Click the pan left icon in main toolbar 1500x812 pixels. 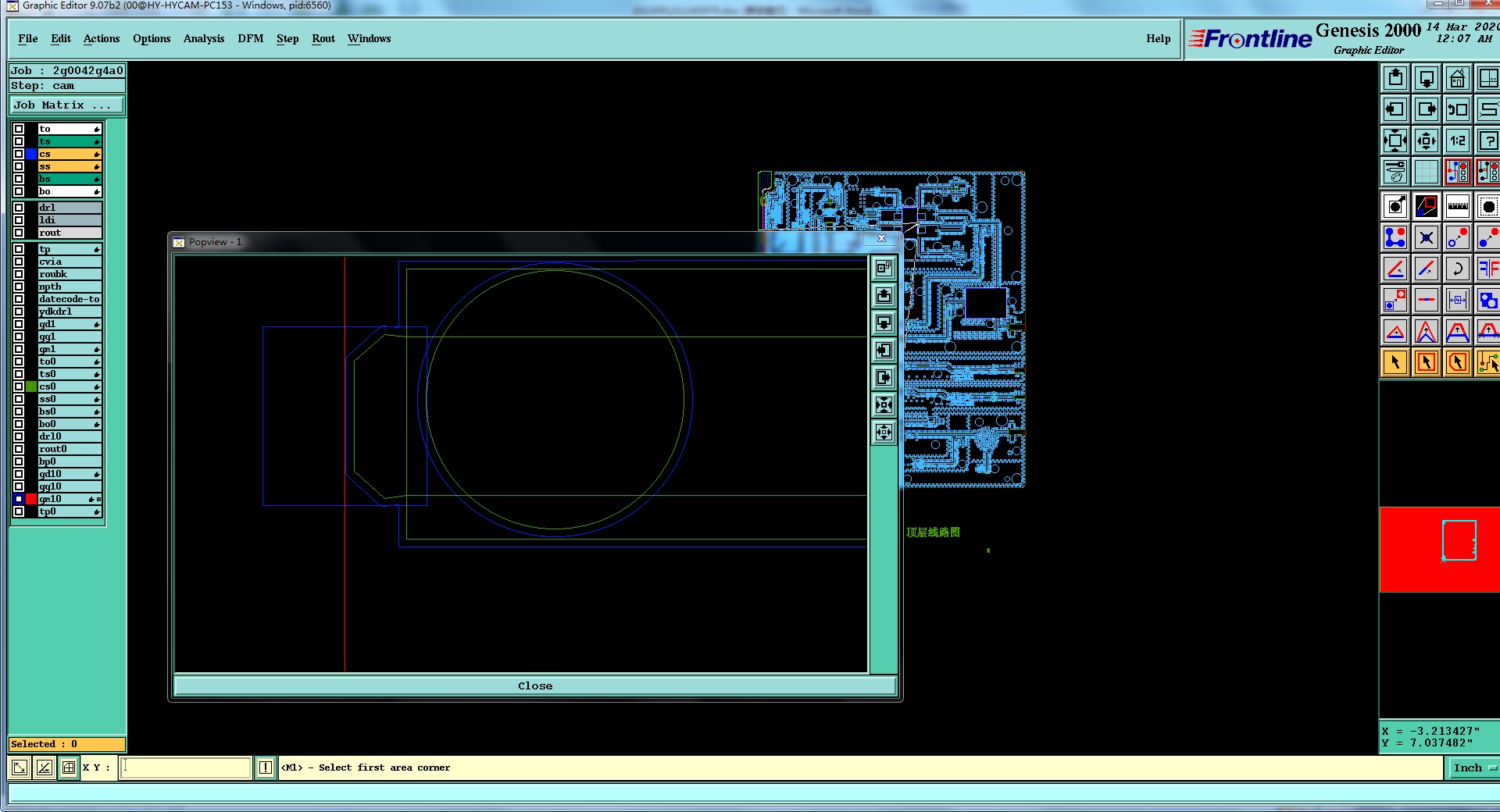1395,109
